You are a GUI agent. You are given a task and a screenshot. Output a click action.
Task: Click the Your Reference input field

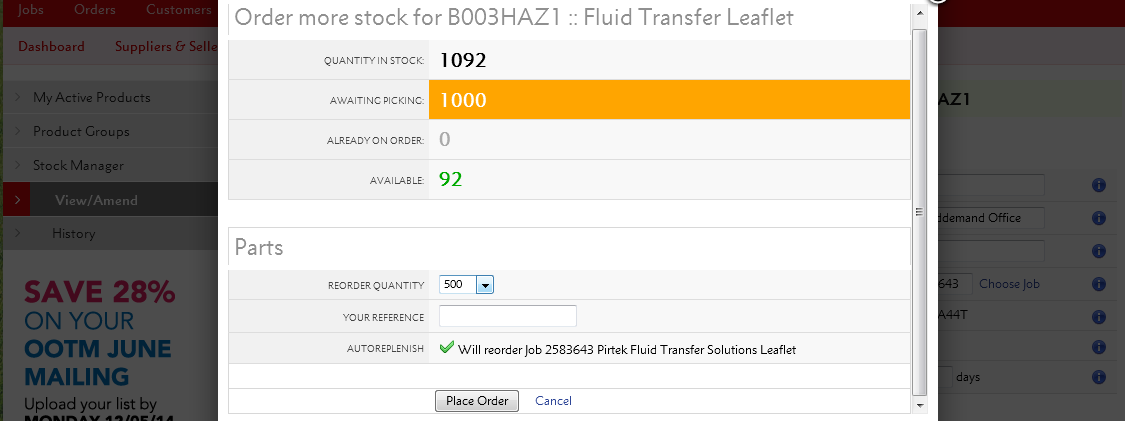click(x=508, y=316)
